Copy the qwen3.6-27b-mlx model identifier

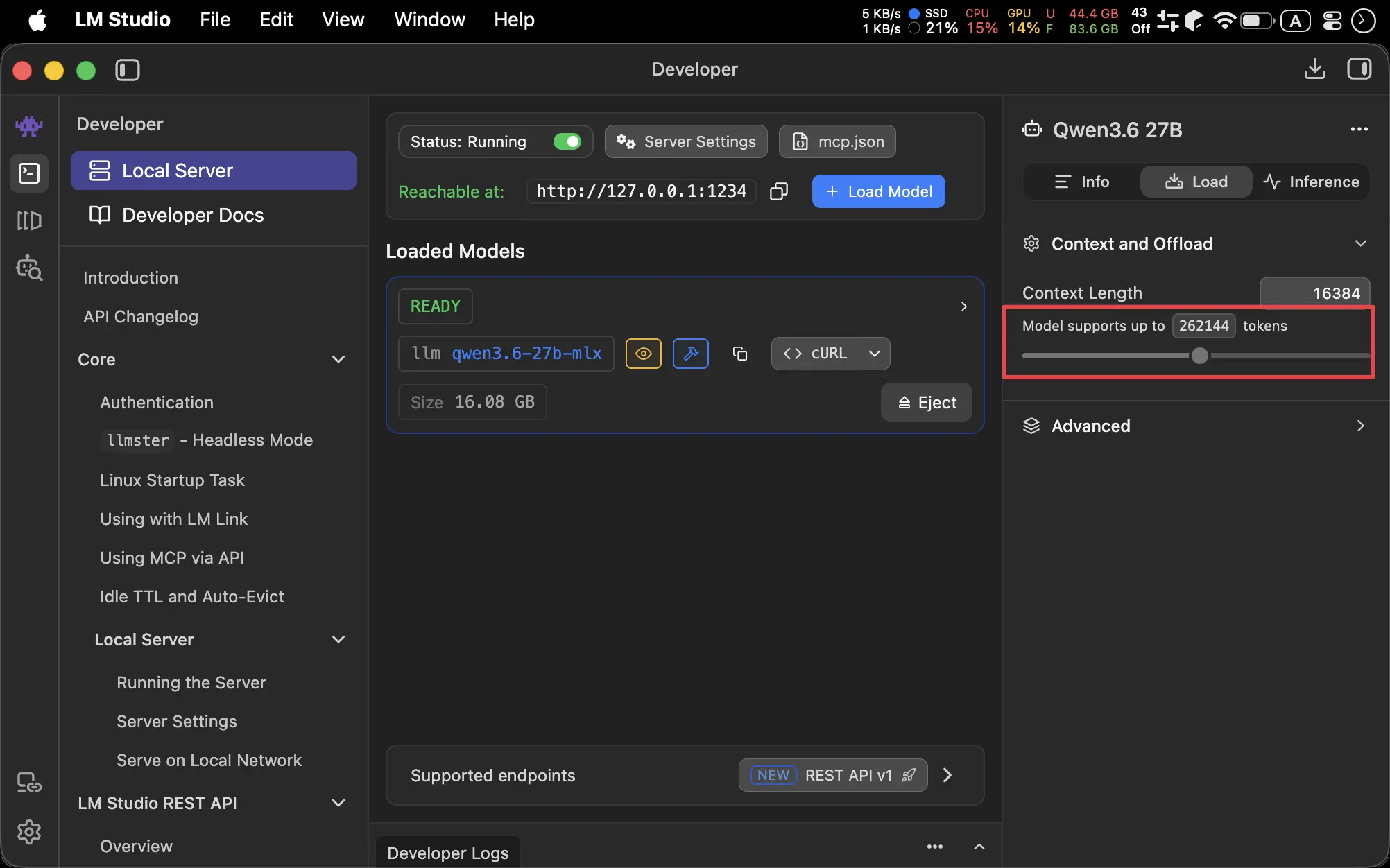click(x=740, y=354)
